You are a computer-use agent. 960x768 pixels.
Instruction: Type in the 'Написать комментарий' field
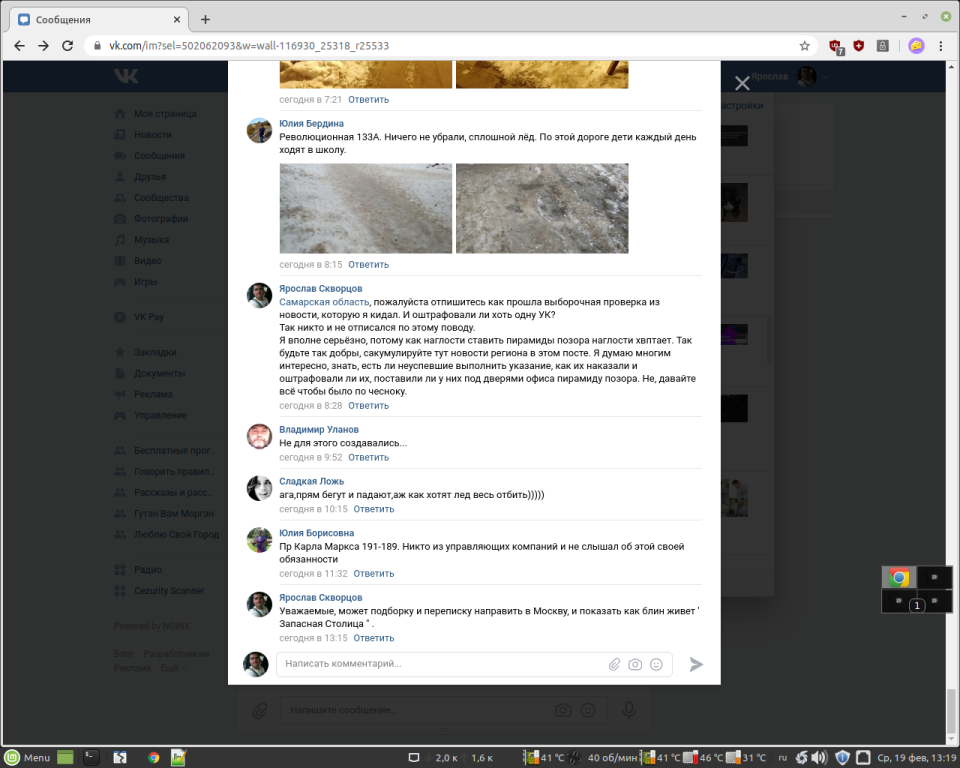click(440, 664)
